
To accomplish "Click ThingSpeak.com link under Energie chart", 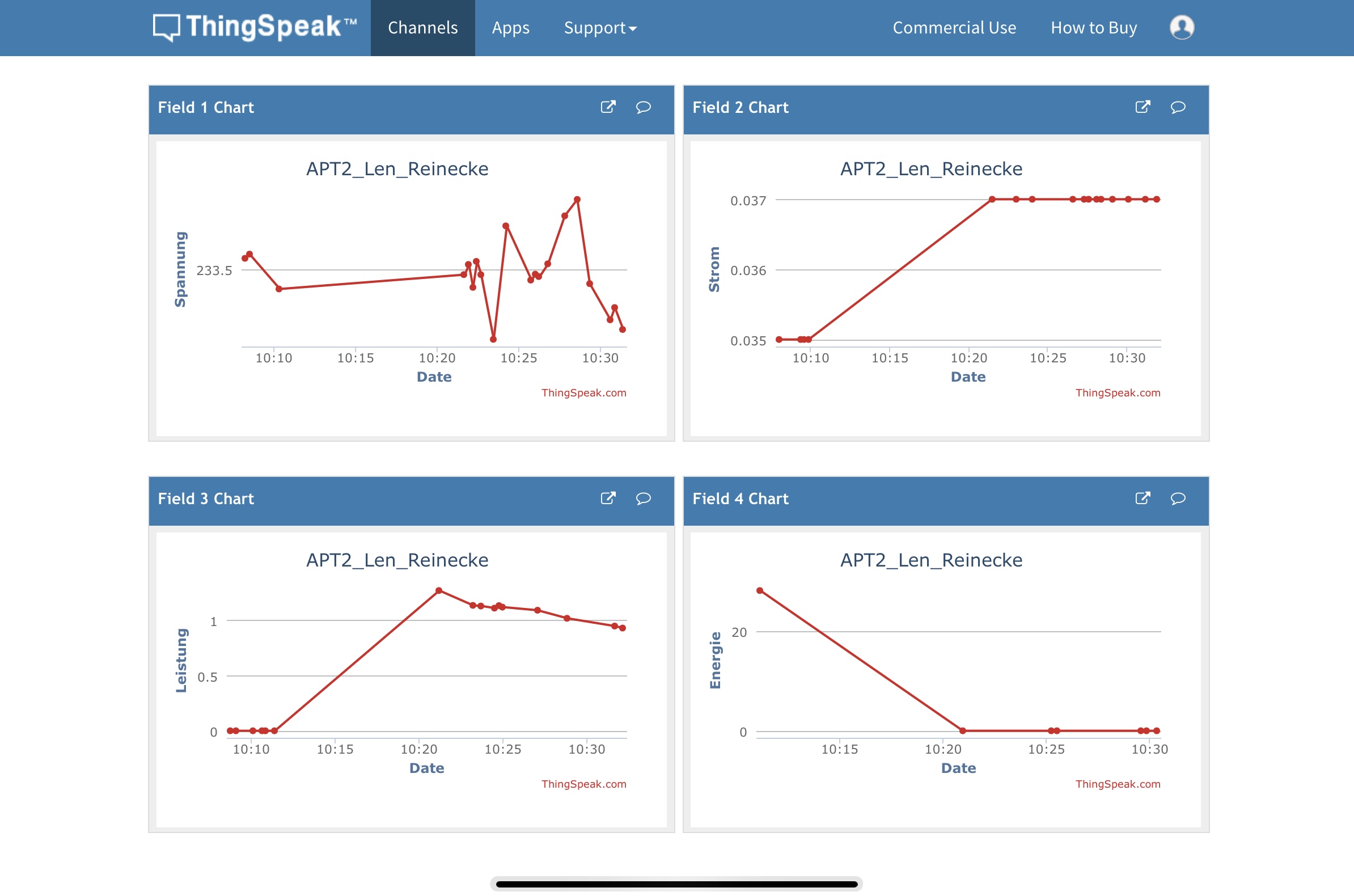I will [x=1118, y=784].
